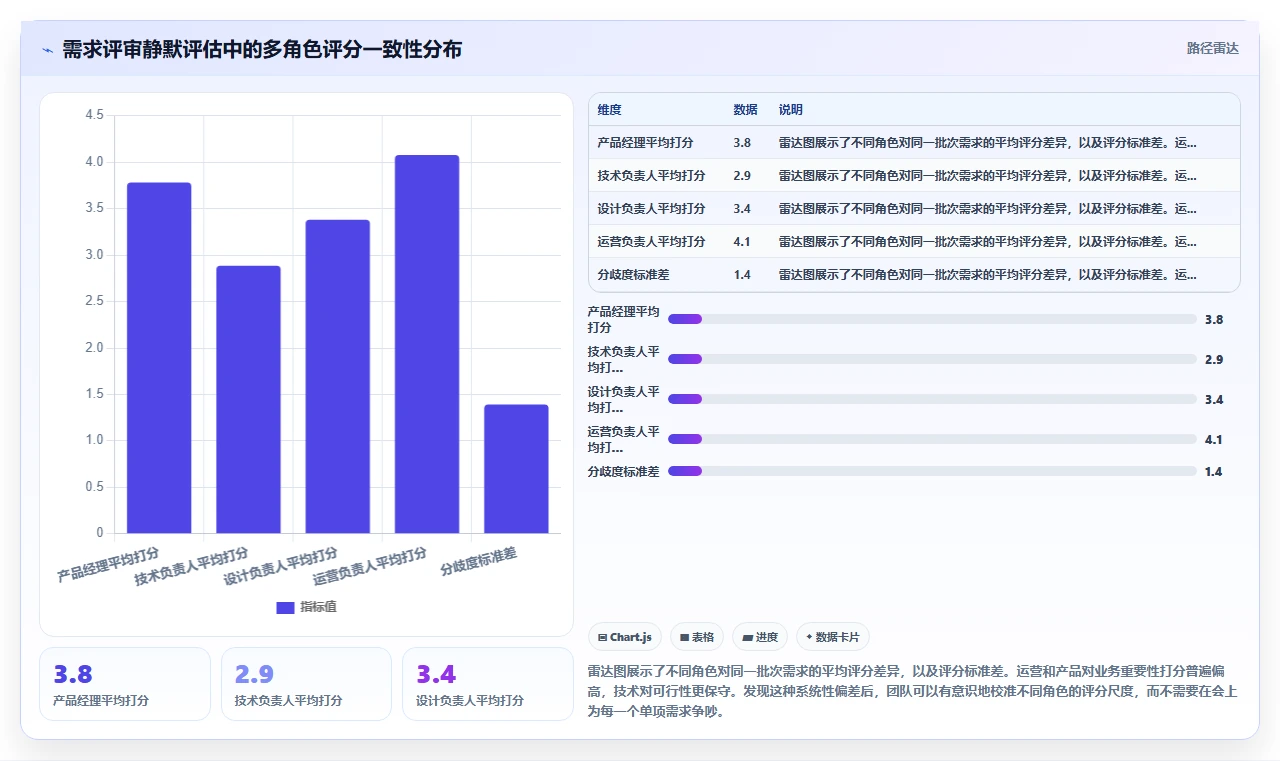Open the 2.9 技术负责人平均打分 data card
This screenshot has width=1280, height=761.
coord(306,684)
